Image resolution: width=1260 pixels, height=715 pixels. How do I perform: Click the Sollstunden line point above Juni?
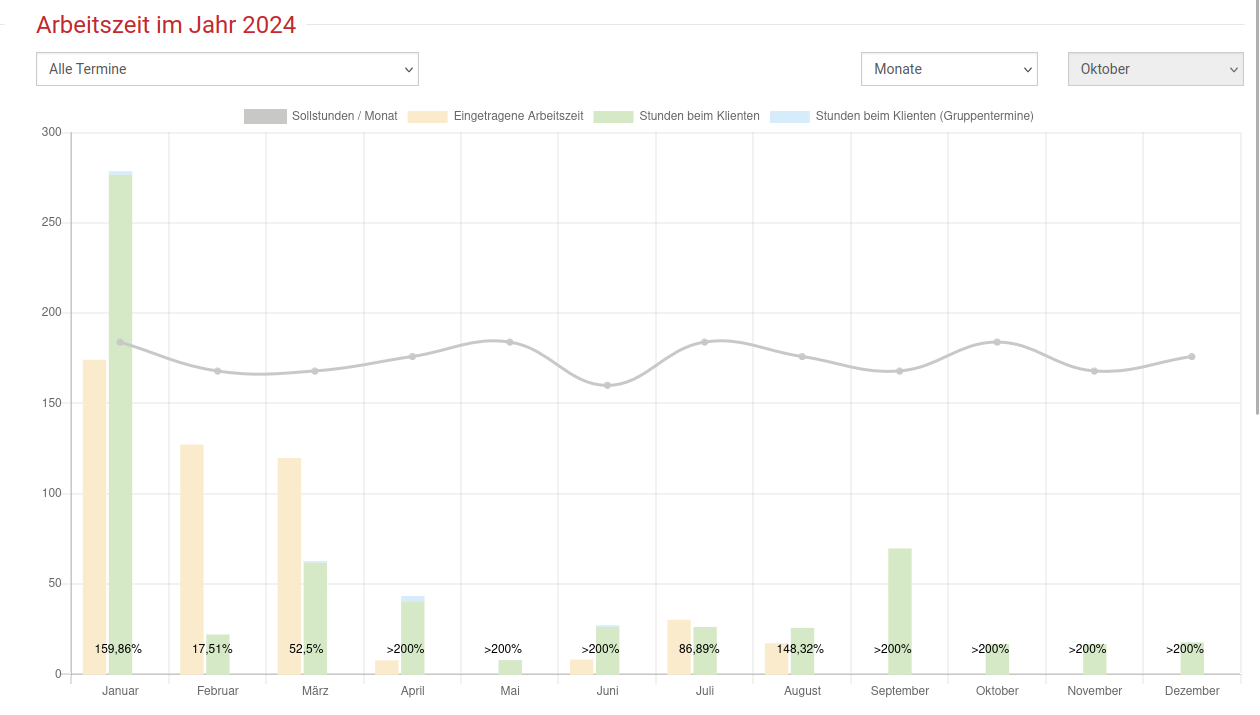[607, 385]
